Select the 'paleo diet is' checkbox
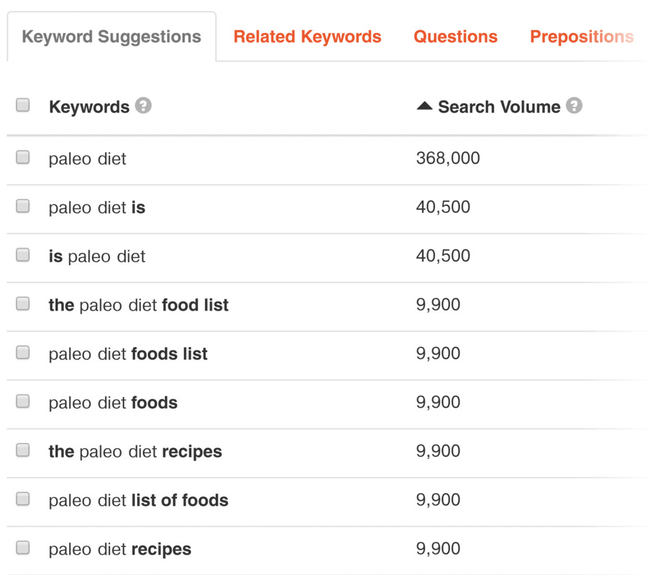 click(23, 206)
